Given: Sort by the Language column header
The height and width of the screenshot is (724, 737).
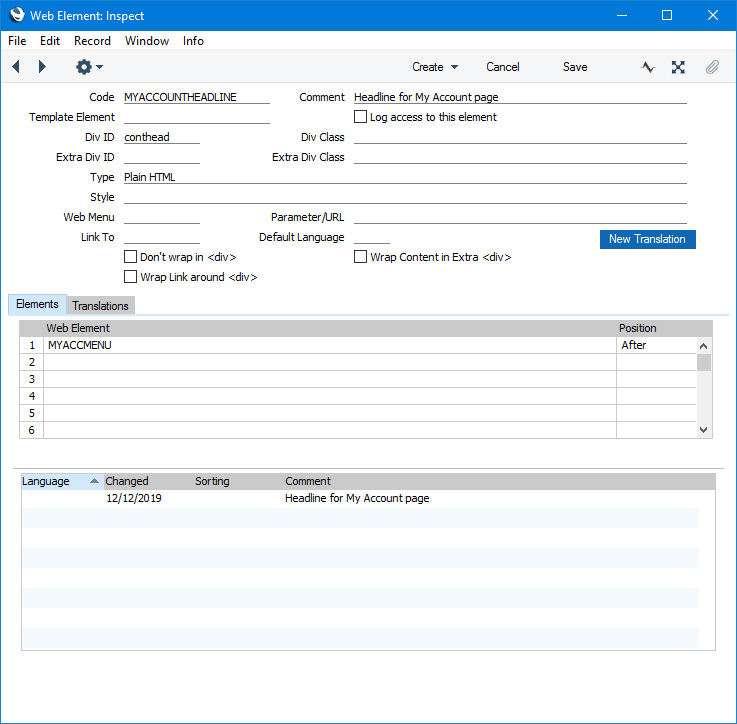Looking at the screenshot, I should [x=60, y=481].
